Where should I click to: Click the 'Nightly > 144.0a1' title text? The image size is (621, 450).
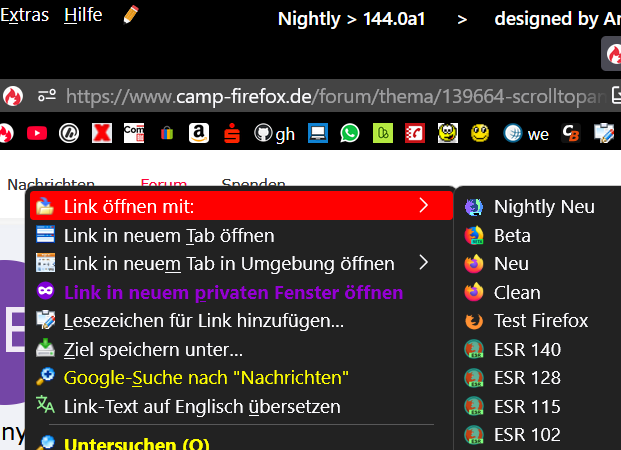(x=352, y=19)
